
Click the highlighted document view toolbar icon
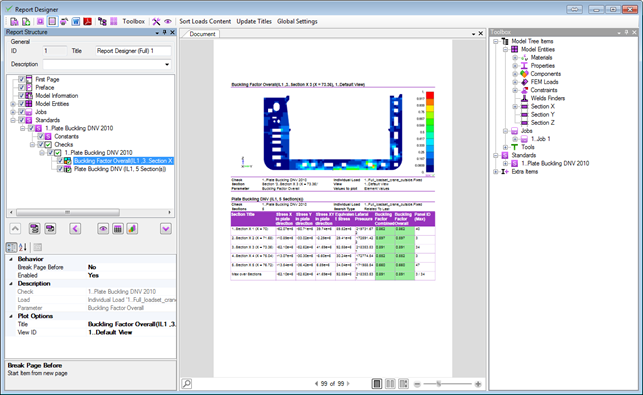52,21
